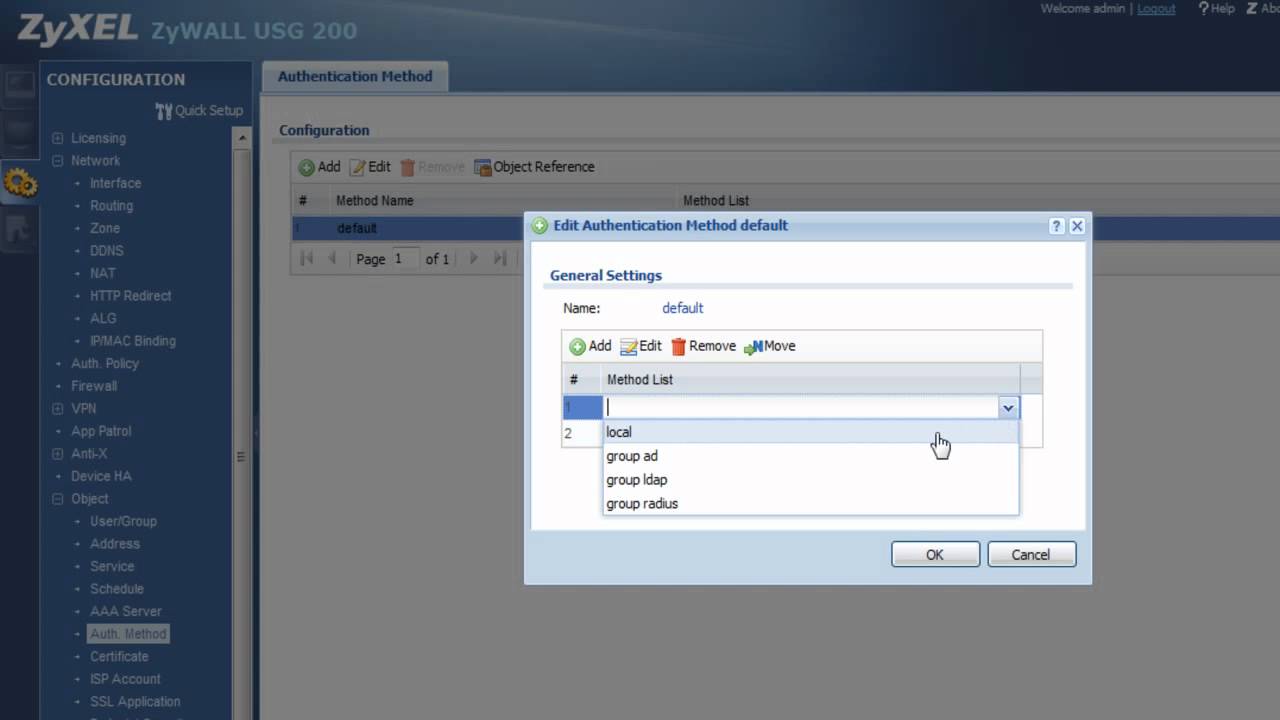1280x720 pixels.
Task: Open User/Group in sidebar
Action: pos(123,521)
